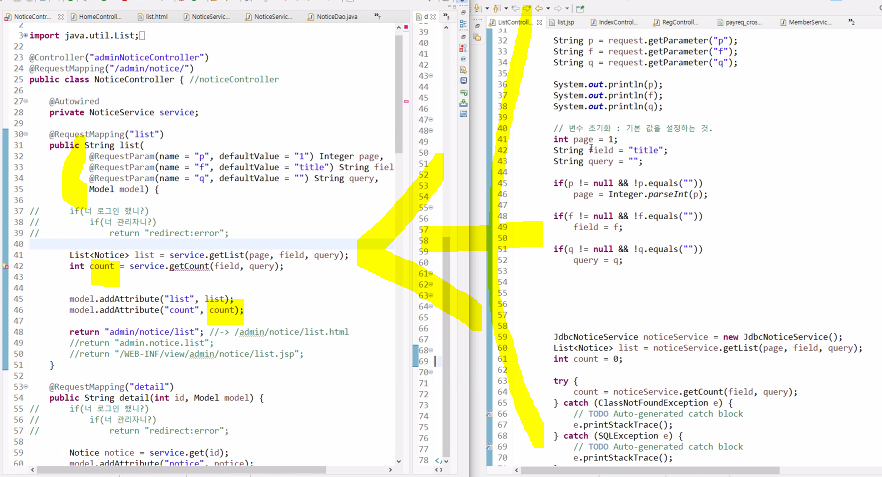
Task: Collapse the fold at line 55 in the middle editor
Action: pos(431,208)
